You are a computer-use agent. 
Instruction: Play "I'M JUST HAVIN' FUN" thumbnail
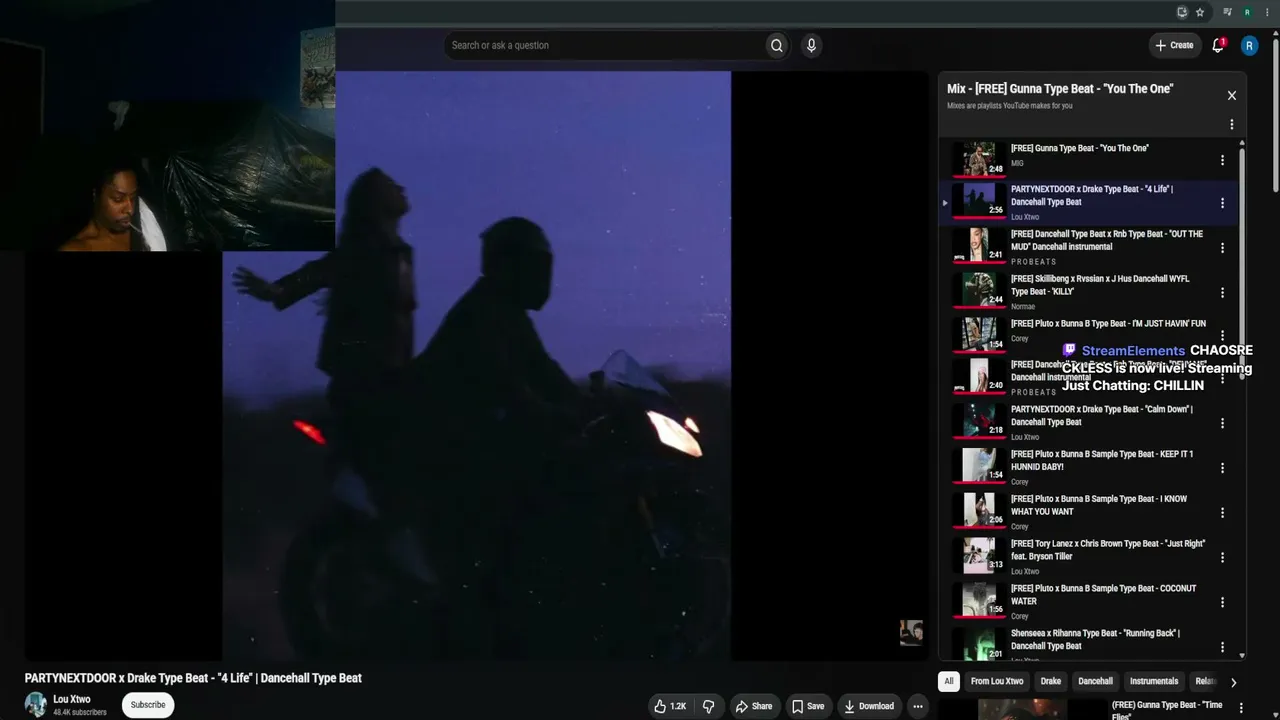tap(978, 334)
